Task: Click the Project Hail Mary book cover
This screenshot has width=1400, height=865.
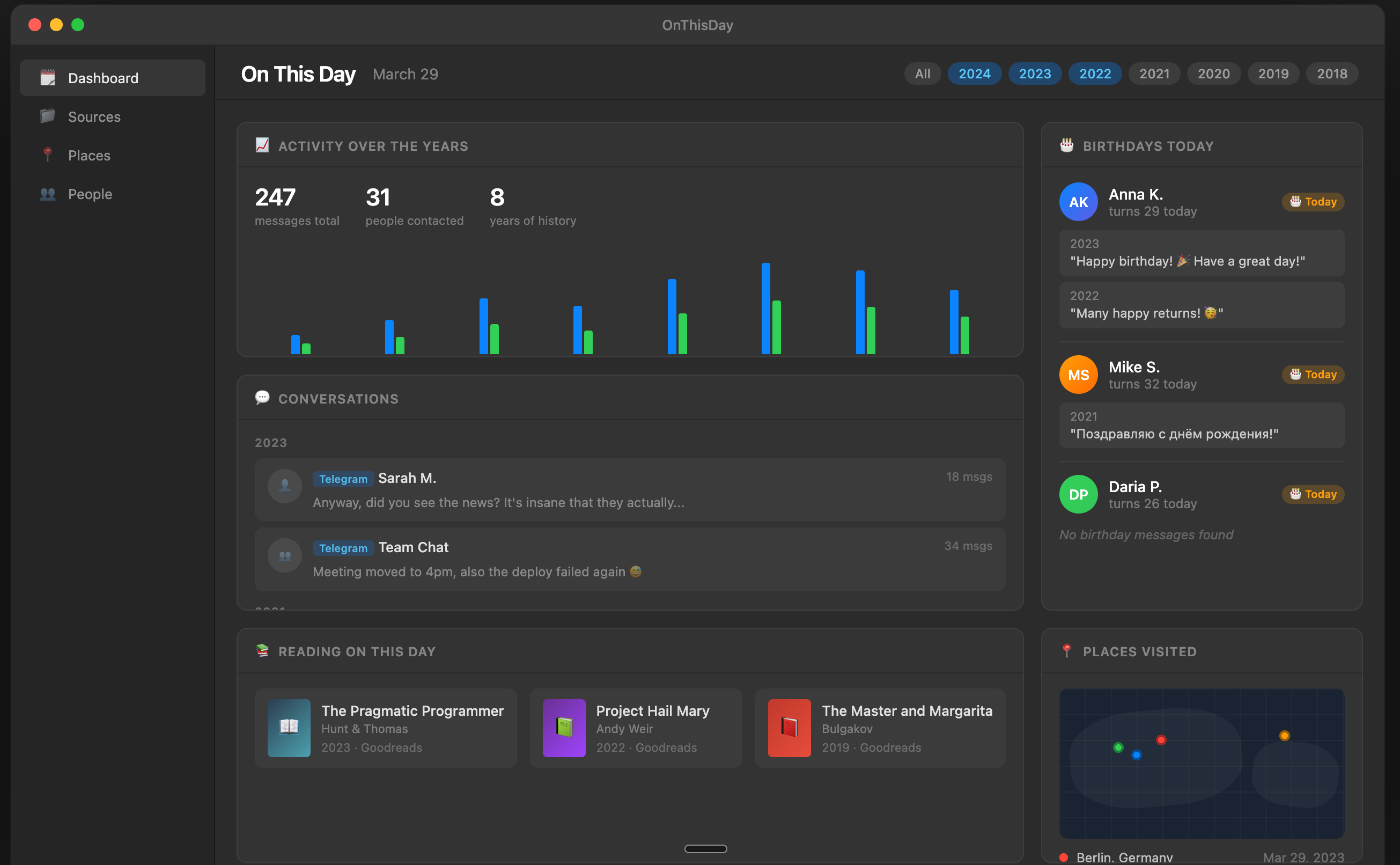Action: [563, 728]
